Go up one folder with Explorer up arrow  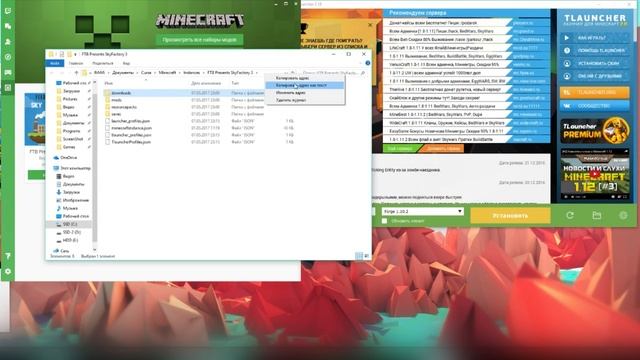76,73
